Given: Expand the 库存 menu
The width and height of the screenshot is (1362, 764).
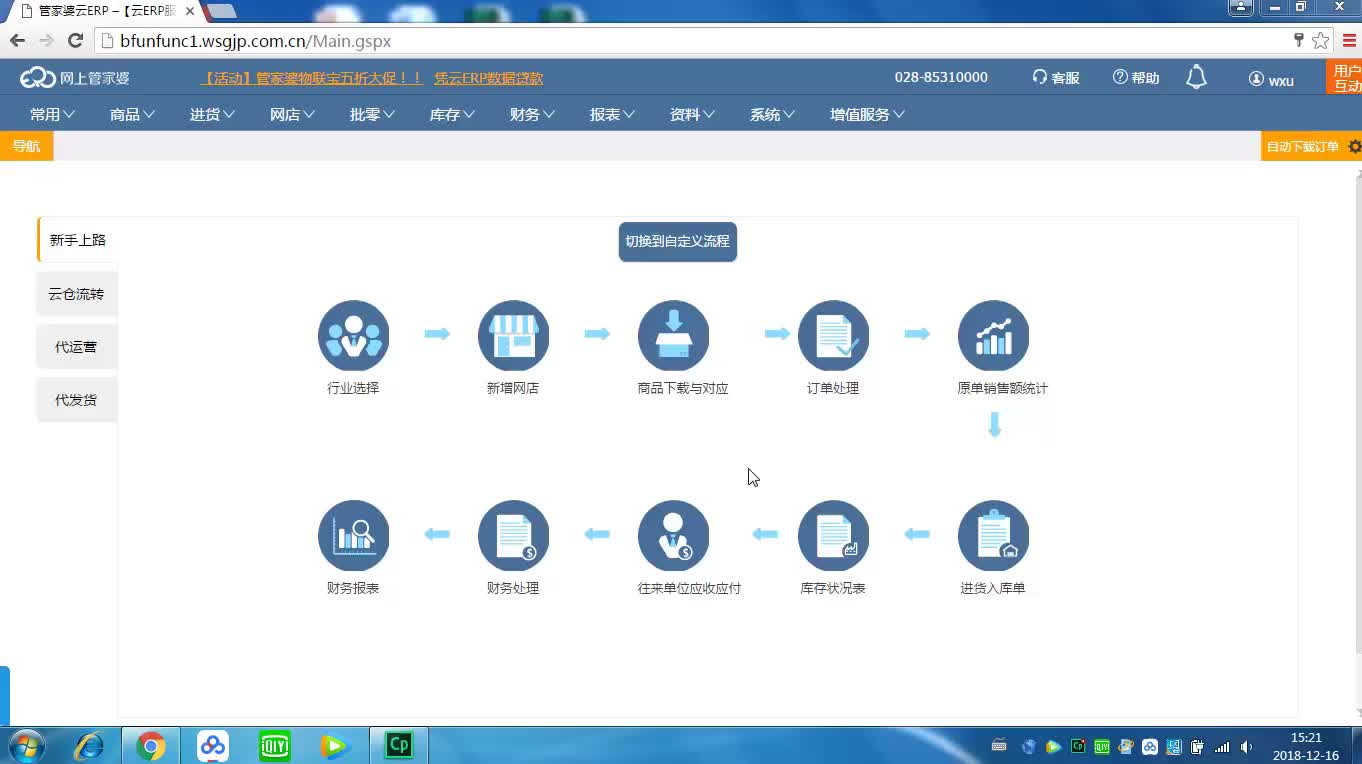Looking at the screenshot, I should click(452, 114).
